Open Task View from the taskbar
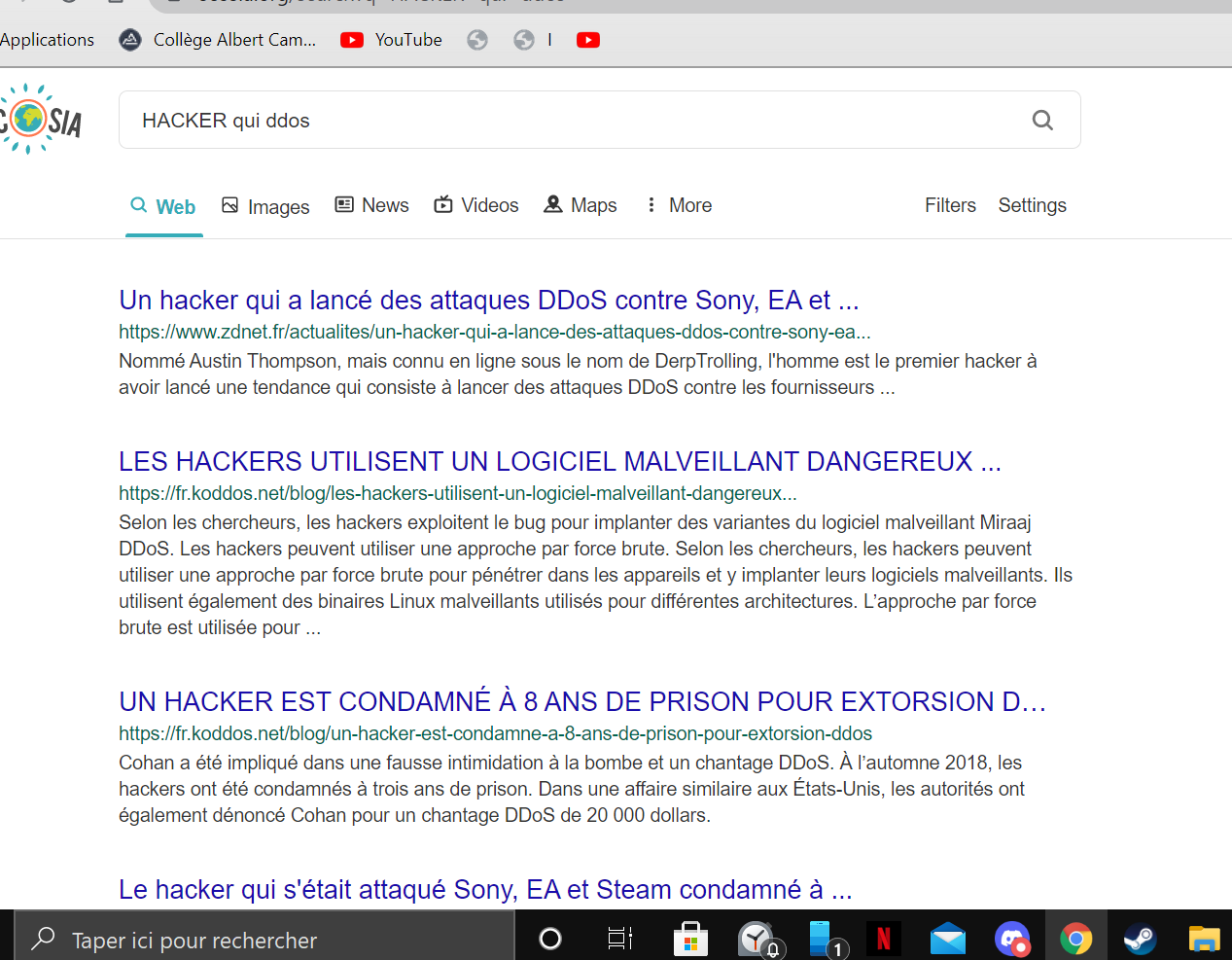Screen dimensions: 1232x960 619,939
